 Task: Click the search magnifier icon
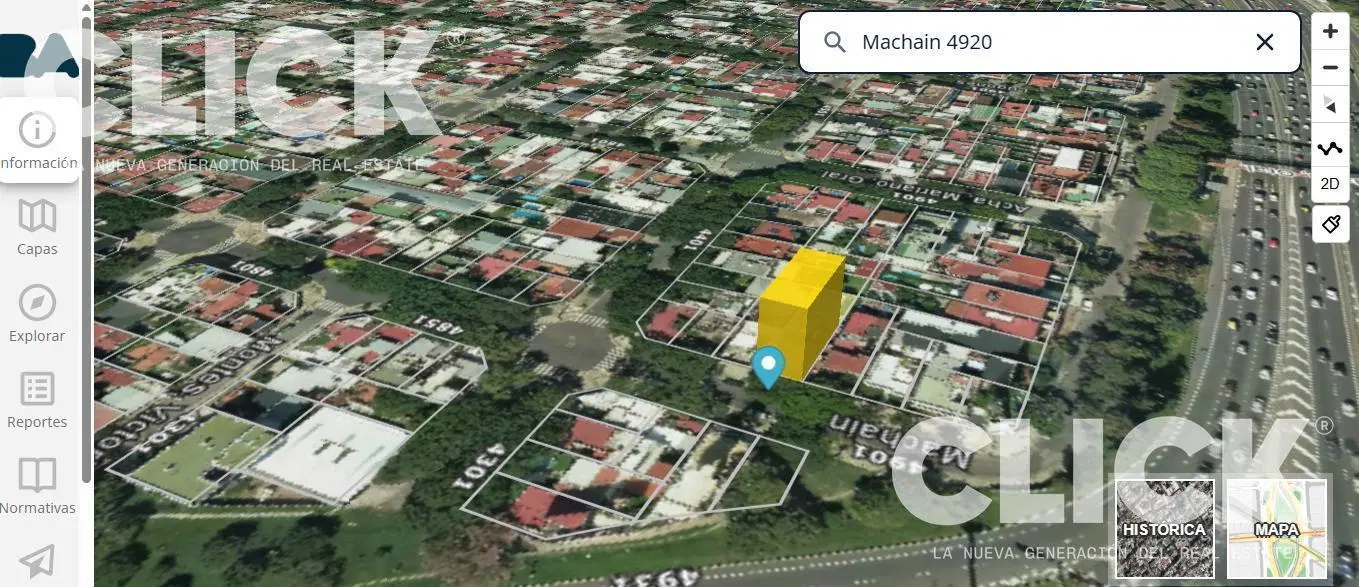pyautogui.click(x=834, y=42)
